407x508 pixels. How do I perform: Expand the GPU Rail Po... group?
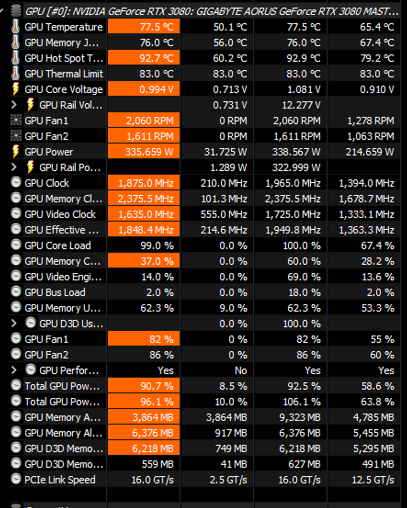point(14,167)
